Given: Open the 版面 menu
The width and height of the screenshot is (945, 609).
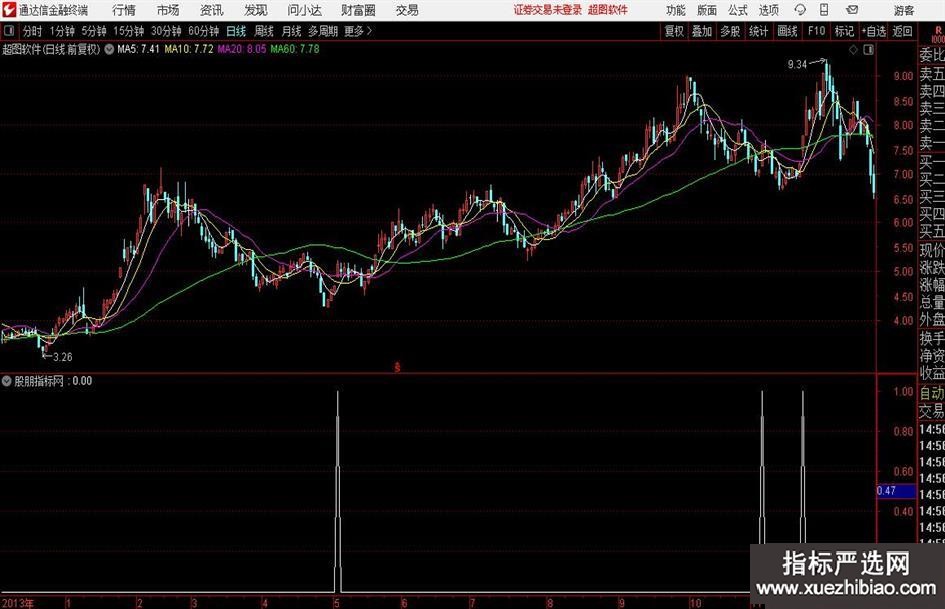Looking at the screenshot, I should click(706, 10).
